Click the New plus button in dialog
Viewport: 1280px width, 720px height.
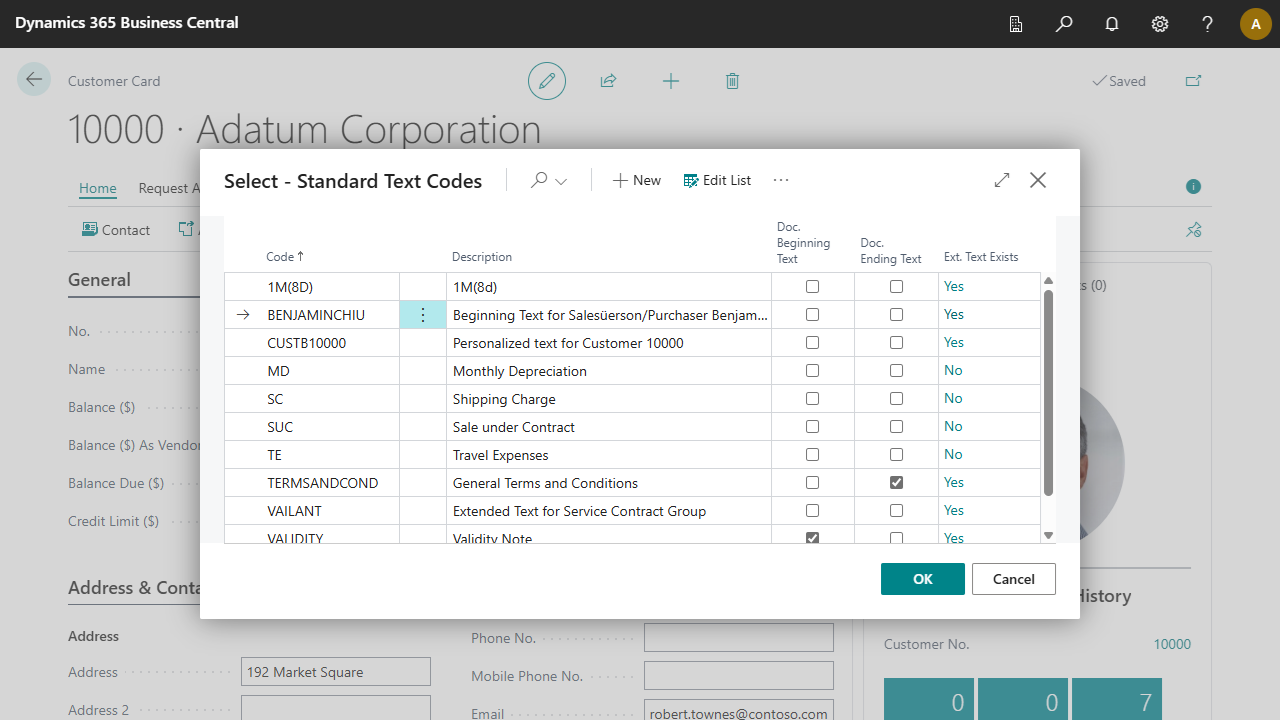(637, 180)
